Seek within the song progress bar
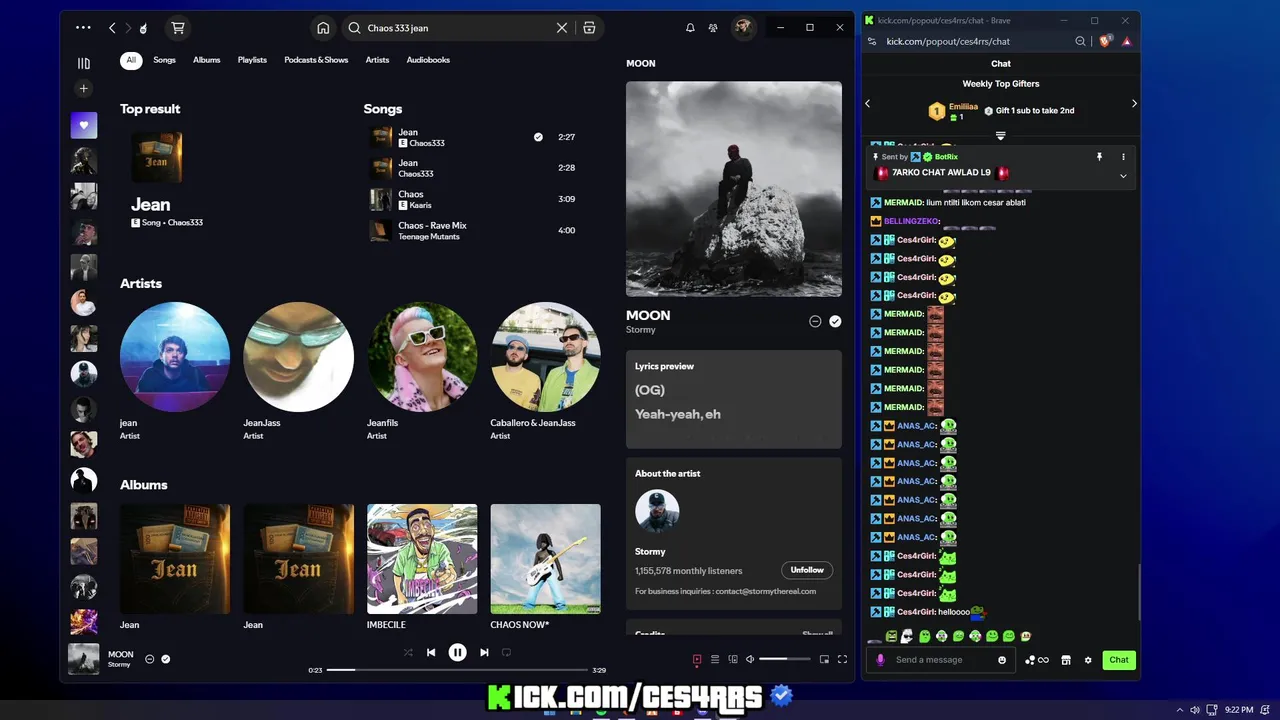 click(x=457, y=670)
